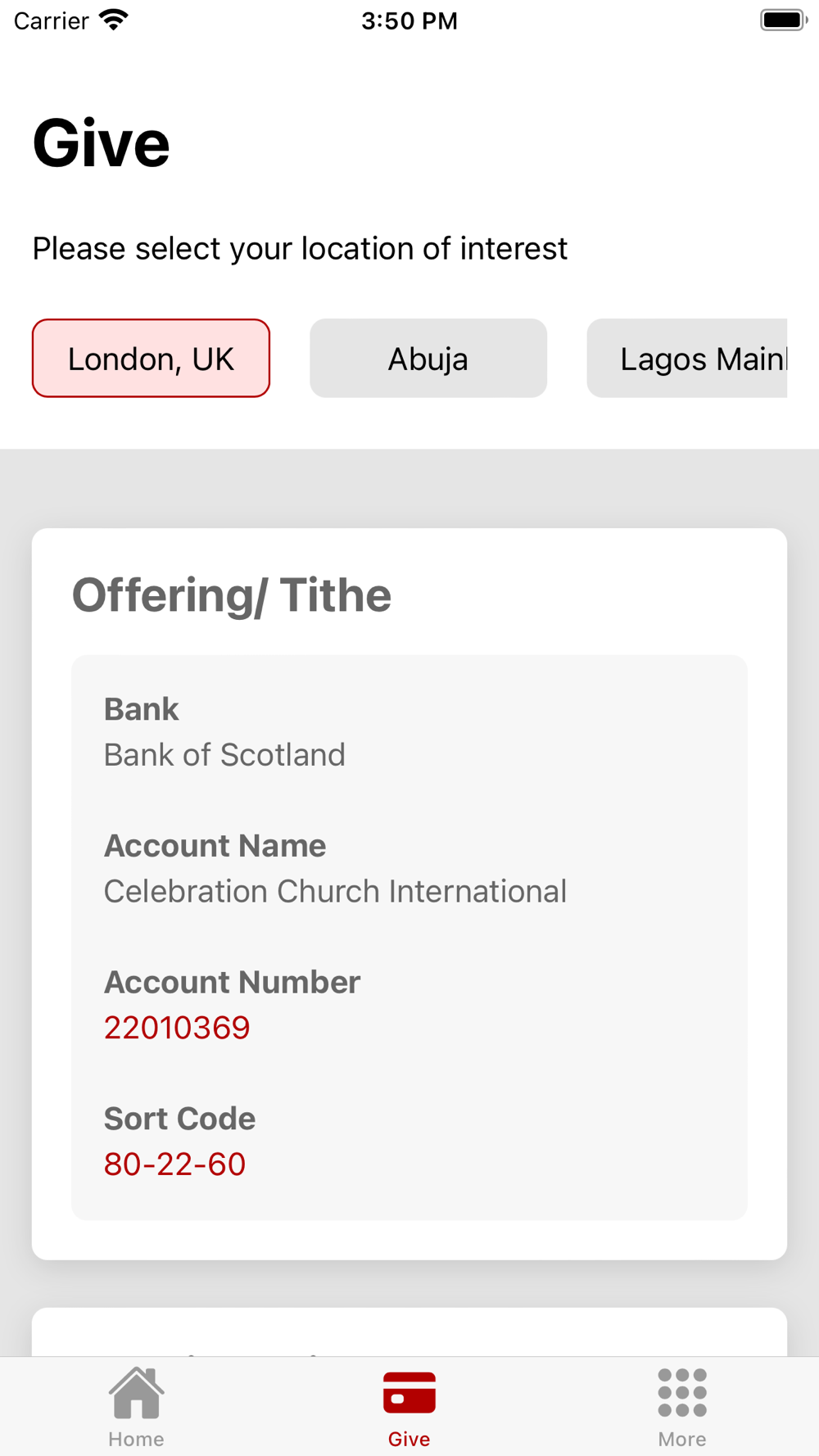Open the Home tab house icon
This screenshot has height=1456, width=819.
136,1392
